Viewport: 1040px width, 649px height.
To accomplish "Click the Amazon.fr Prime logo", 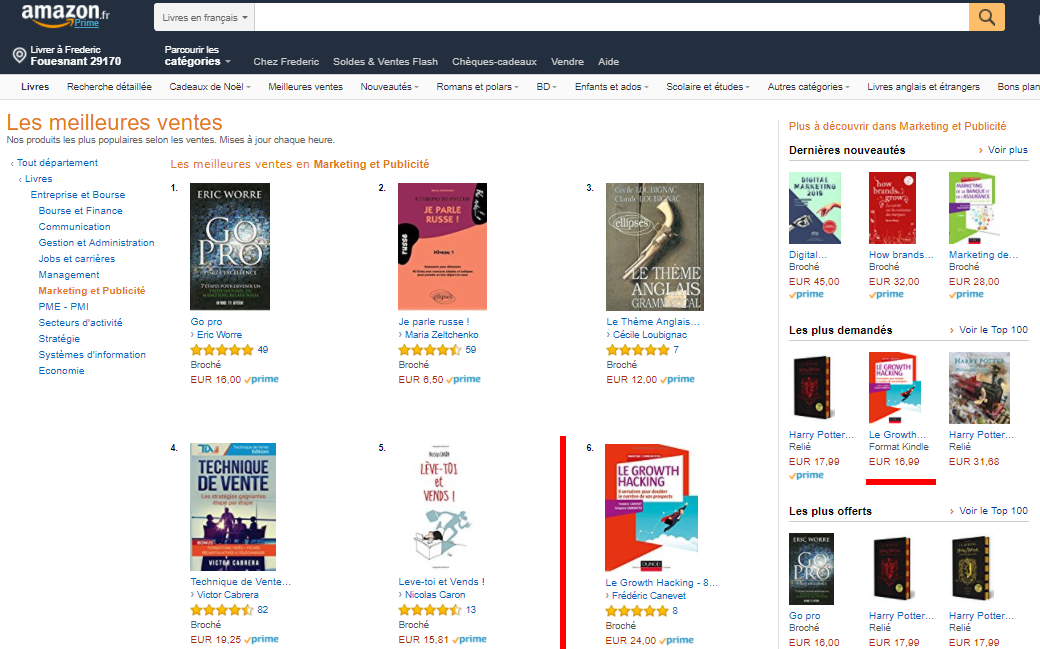I will [66, 16].
